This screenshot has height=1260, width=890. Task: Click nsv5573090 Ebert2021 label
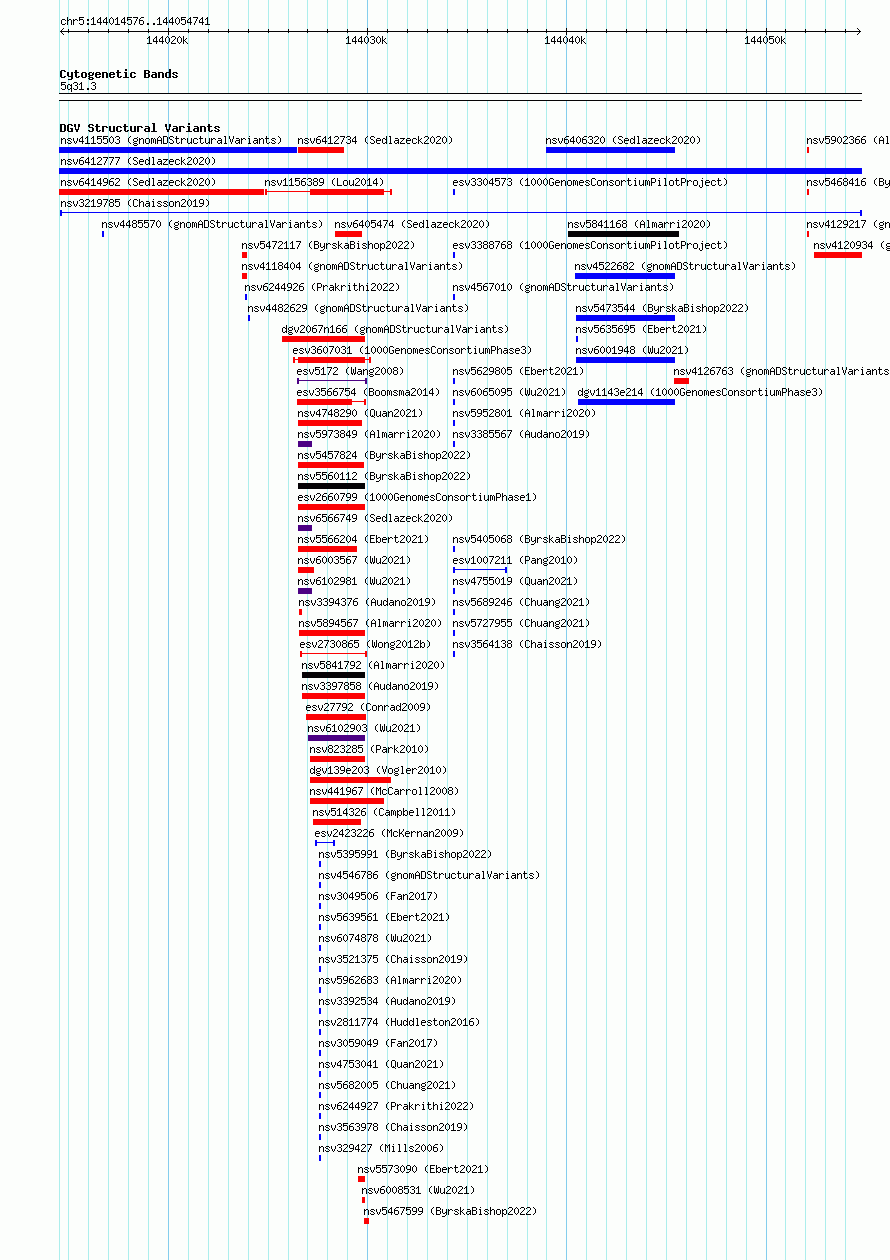point(423,1169)
